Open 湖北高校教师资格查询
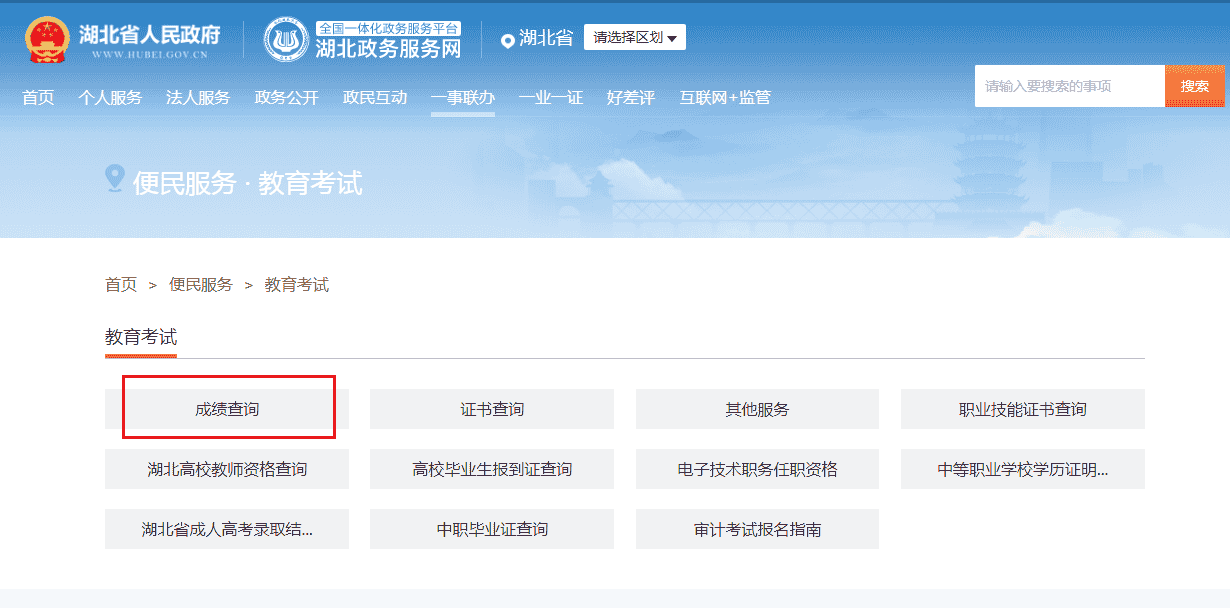 point(227,469)
